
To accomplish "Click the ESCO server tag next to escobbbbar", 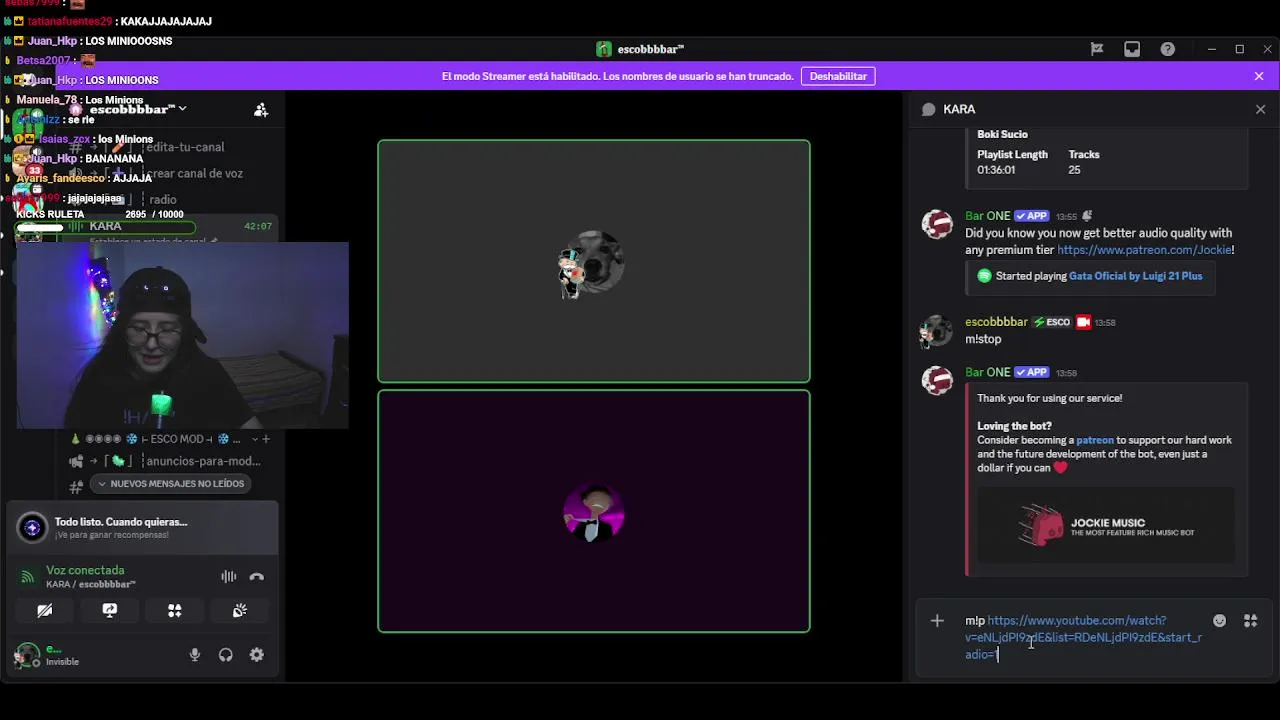I will click(1051, 322).
